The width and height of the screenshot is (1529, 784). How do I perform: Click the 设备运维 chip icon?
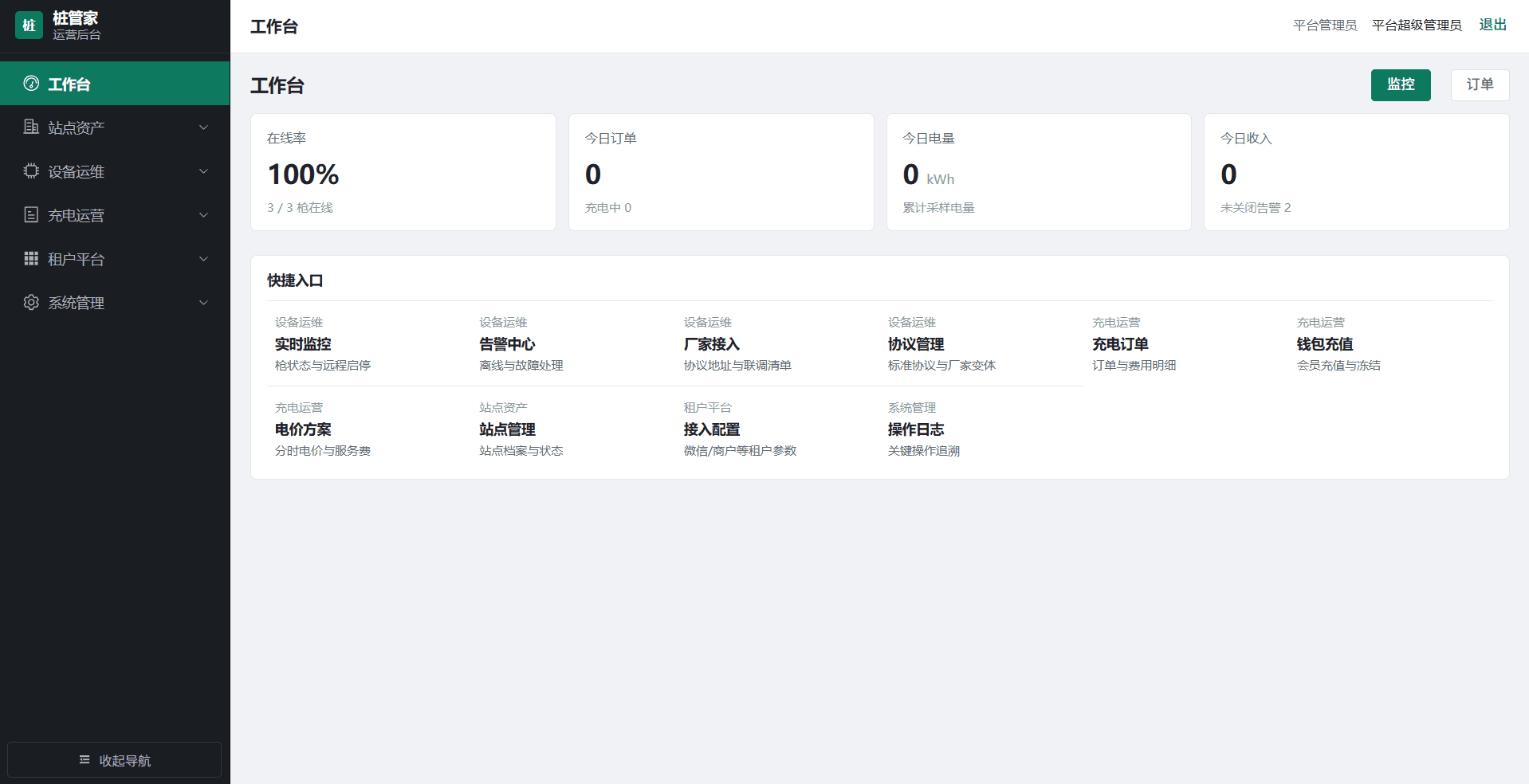[31, 171]
